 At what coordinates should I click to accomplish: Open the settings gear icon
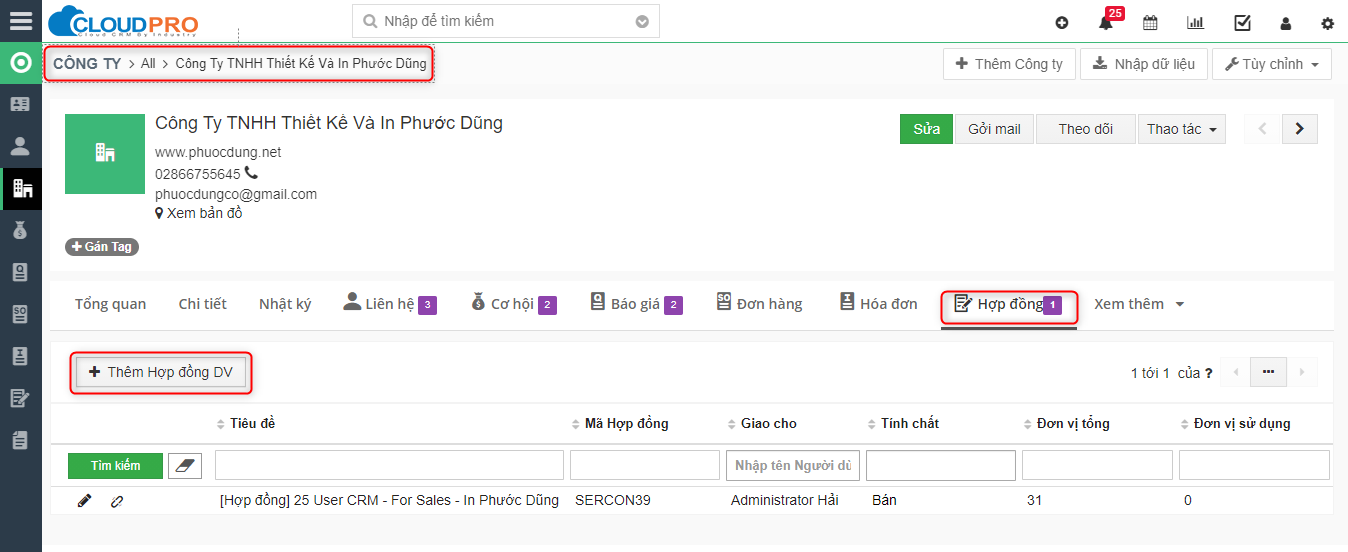click(1328, 23)
